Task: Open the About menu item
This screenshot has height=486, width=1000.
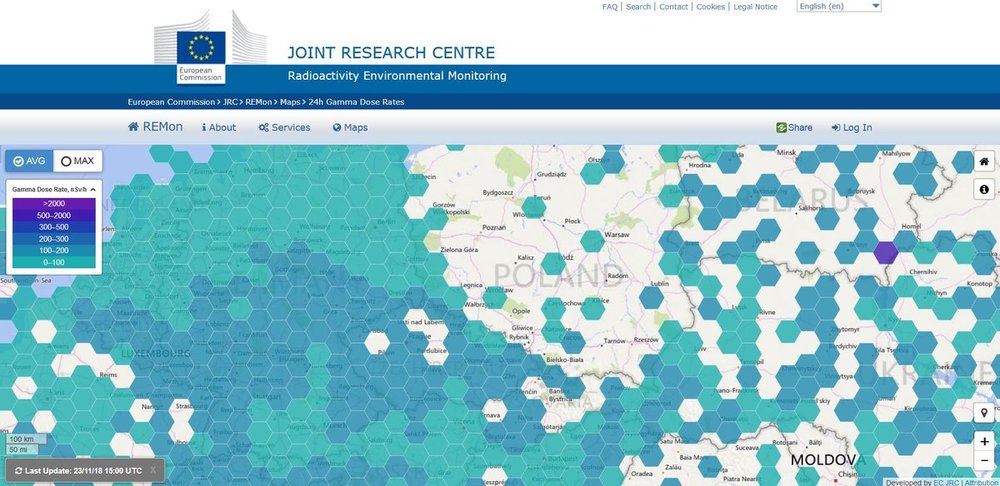Action: pos(219,128)
